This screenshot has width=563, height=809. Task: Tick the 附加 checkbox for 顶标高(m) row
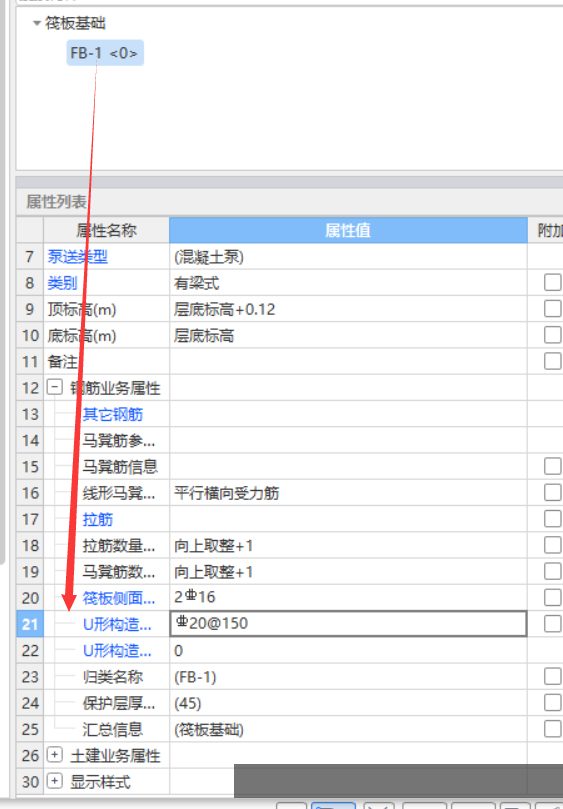[553, 309]
